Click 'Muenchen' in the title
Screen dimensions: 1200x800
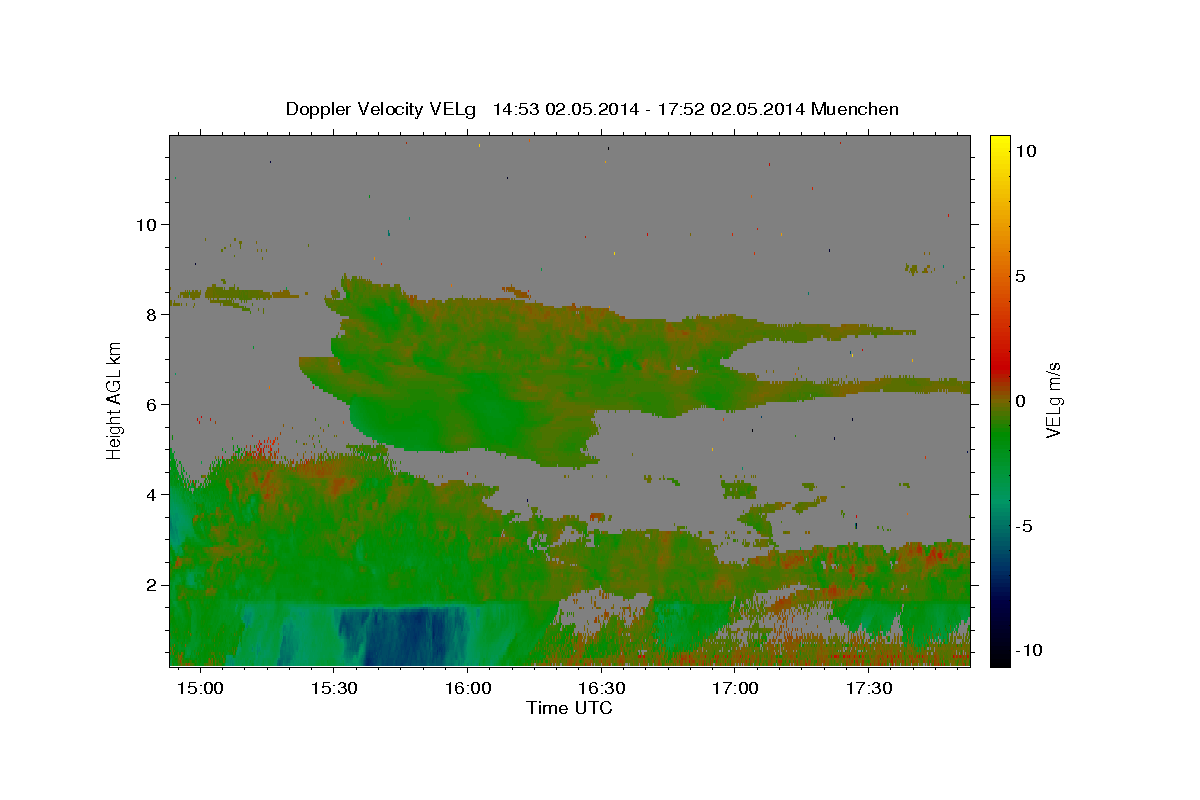click(856, 109)
